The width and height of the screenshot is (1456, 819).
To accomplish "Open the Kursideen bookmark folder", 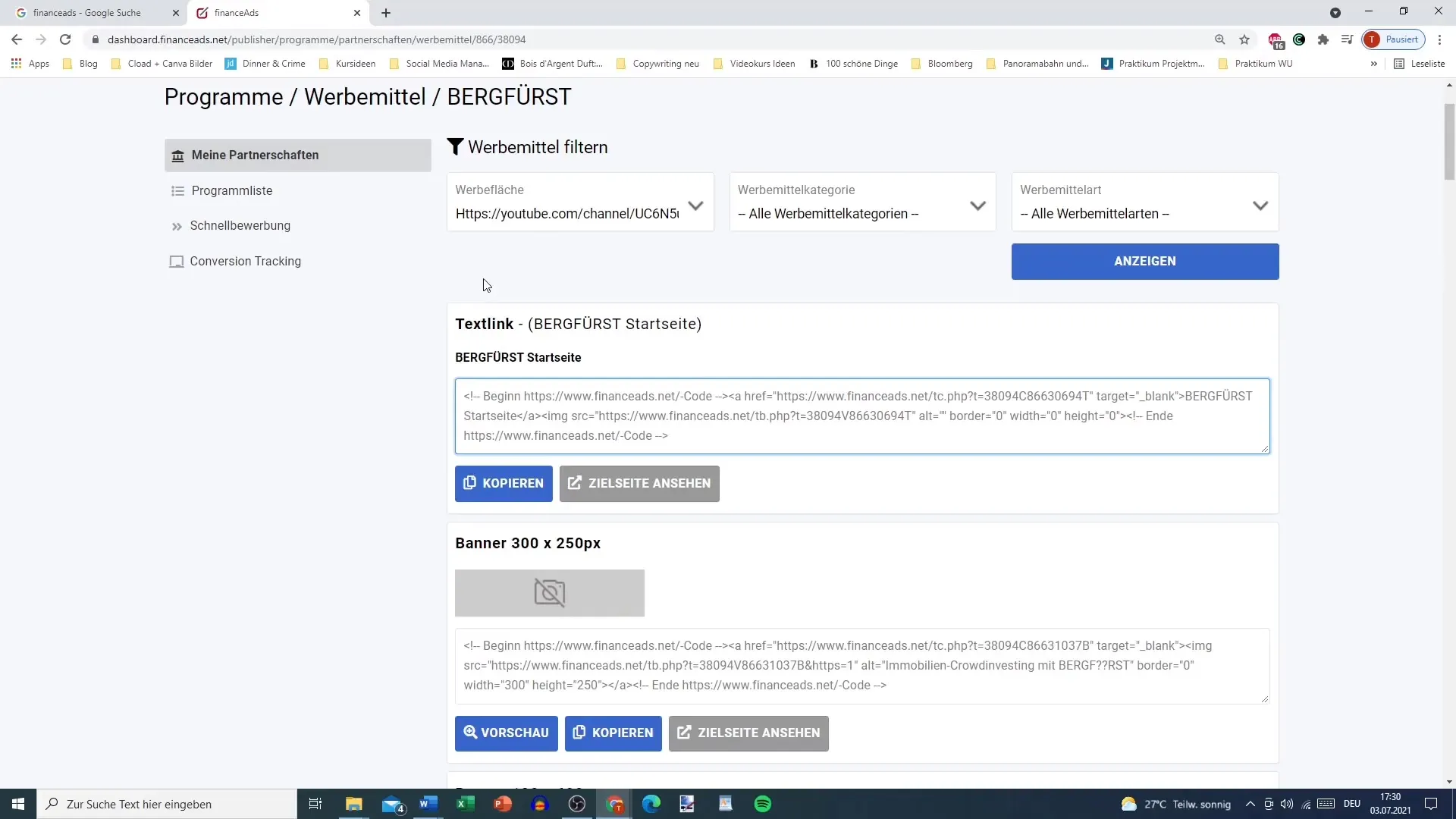I will click(x=347, y=64).
